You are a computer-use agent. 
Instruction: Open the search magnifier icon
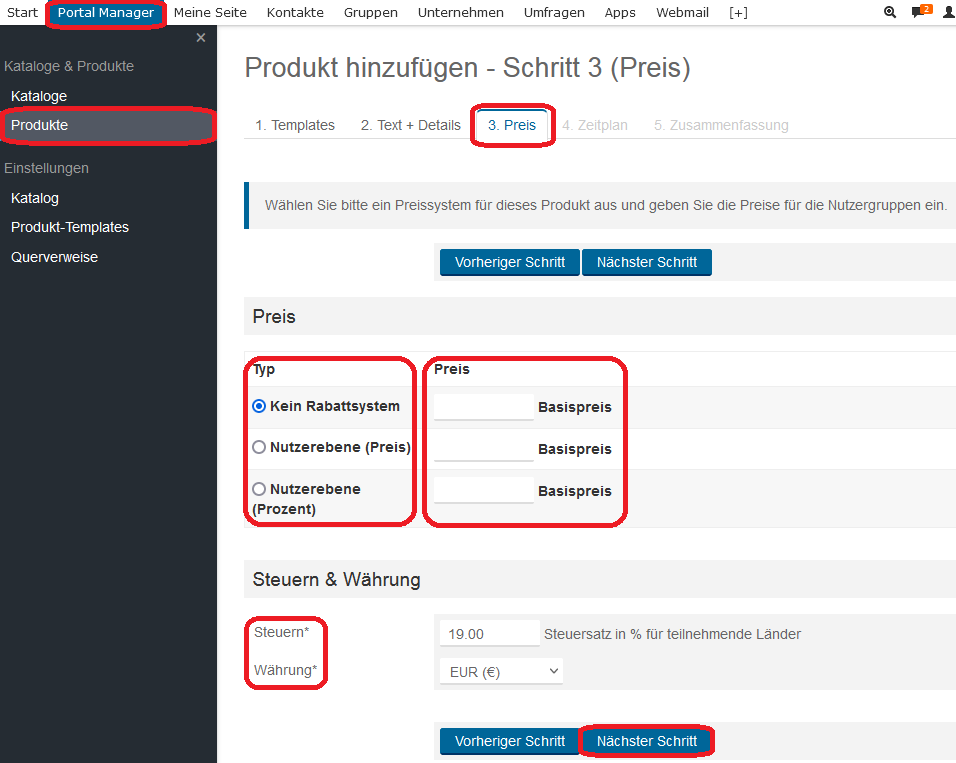tap(890, 13)
